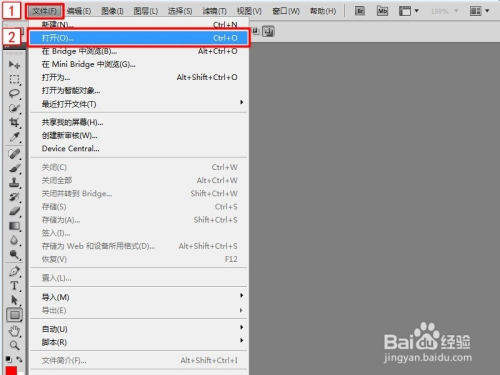Select the Rectangle shape tool

[x=14, y=315]
